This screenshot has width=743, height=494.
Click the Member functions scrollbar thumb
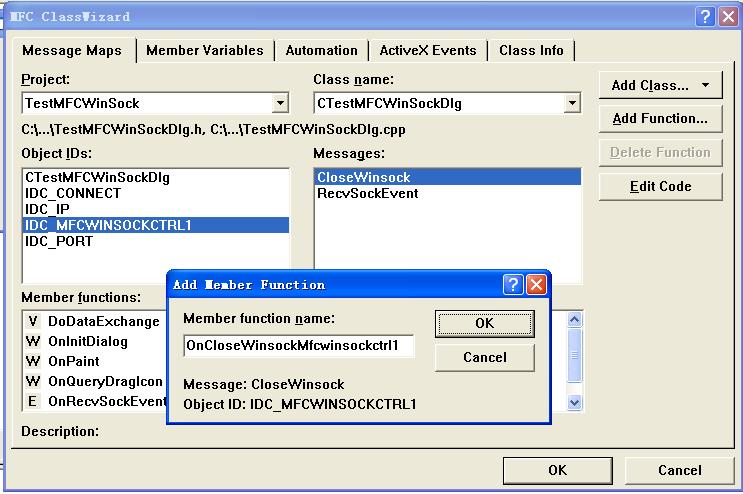pyautogui.click(x=574, y=355)
